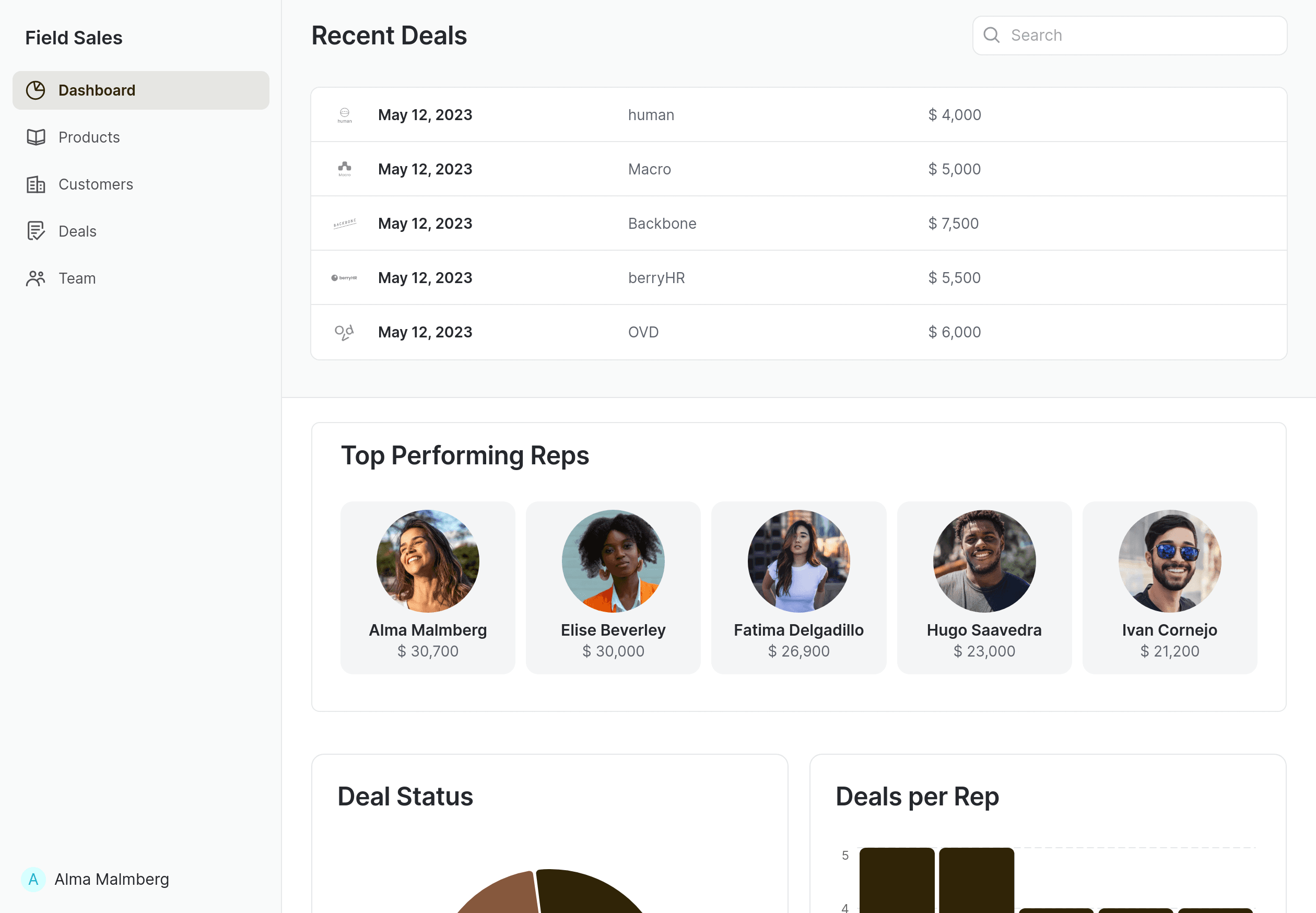
Task: Click the 'berryHR' customer name
Action: click(x=656, y=278)
